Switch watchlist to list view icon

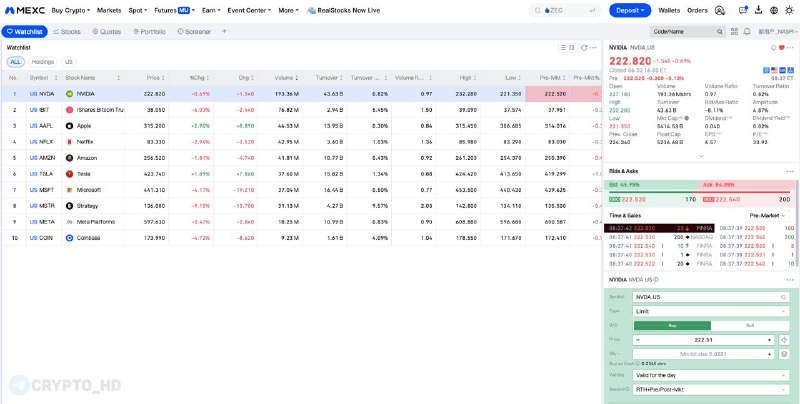[563, 47]
